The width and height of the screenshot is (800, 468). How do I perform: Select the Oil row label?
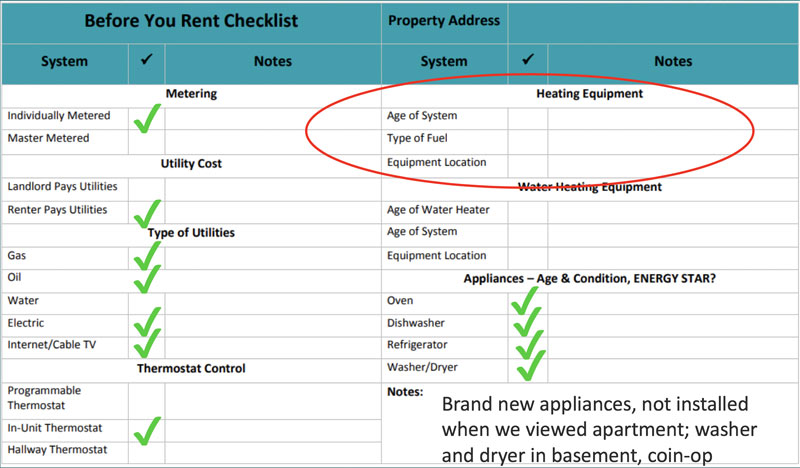pos(14,277)
